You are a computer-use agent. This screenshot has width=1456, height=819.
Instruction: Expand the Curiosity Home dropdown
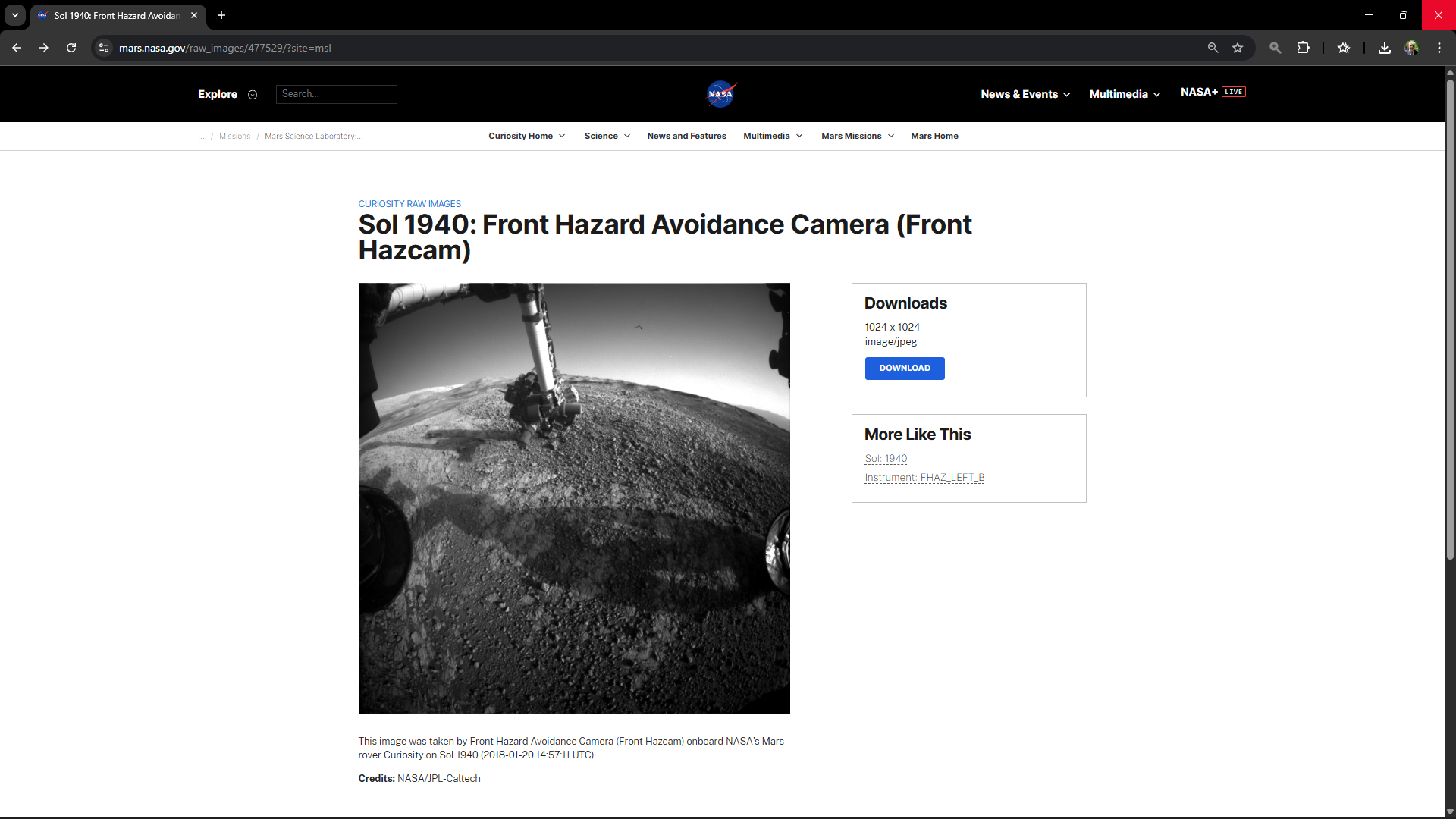pos(526,136)
